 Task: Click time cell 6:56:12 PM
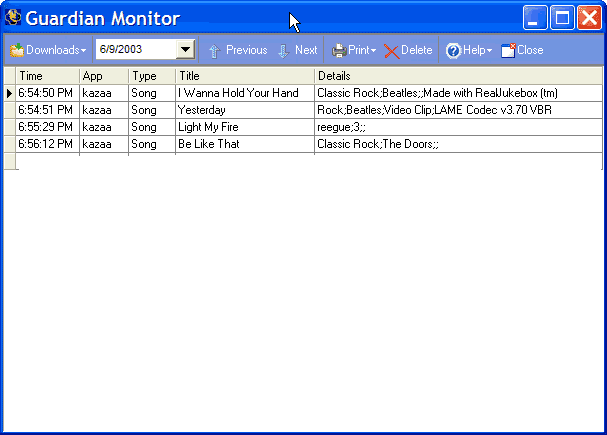tap(48, 144)
